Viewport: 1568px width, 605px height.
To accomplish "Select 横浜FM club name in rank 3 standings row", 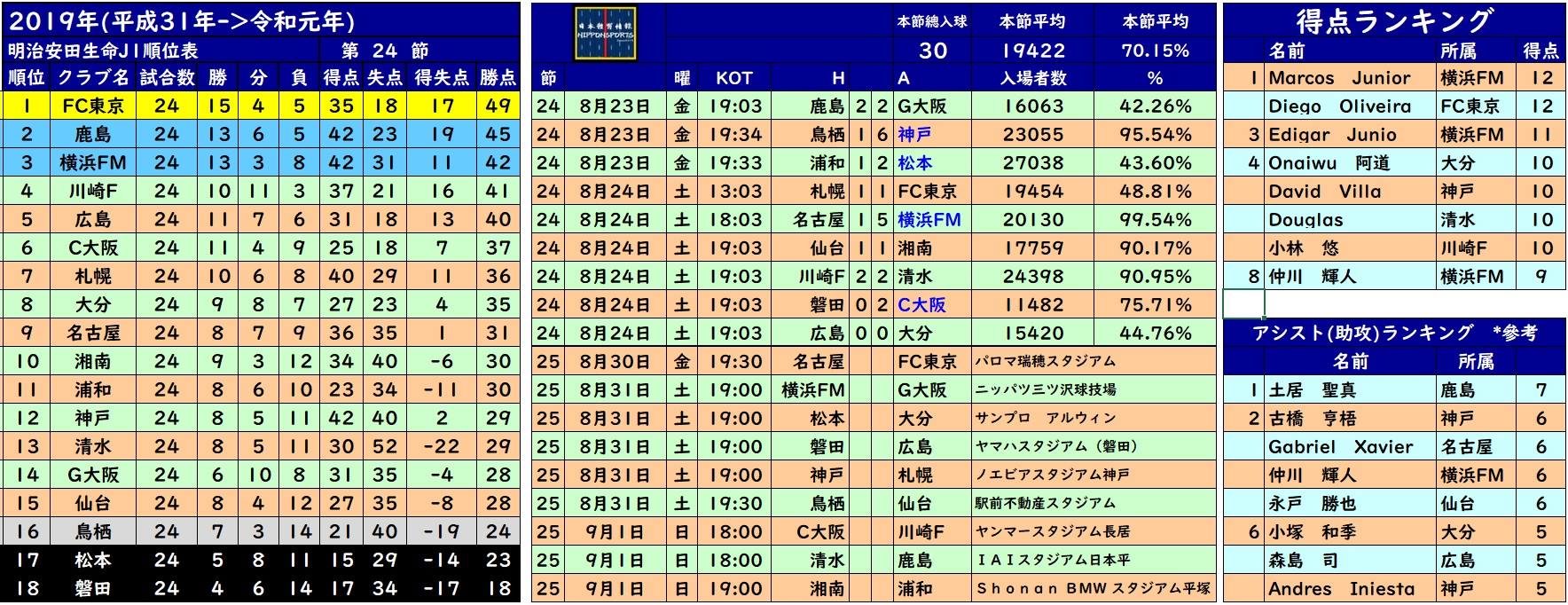I will (93, 163).
